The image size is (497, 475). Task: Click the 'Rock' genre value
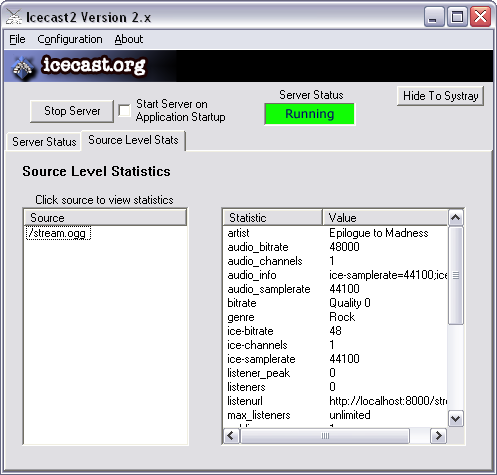tap(342, 317)
